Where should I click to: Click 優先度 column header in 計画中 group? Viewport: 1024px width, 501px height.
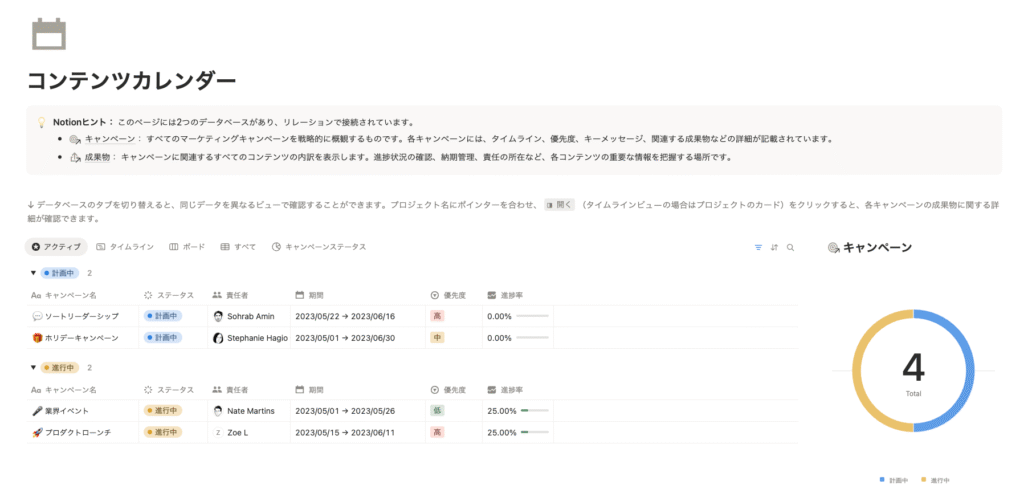click(448, 295)
